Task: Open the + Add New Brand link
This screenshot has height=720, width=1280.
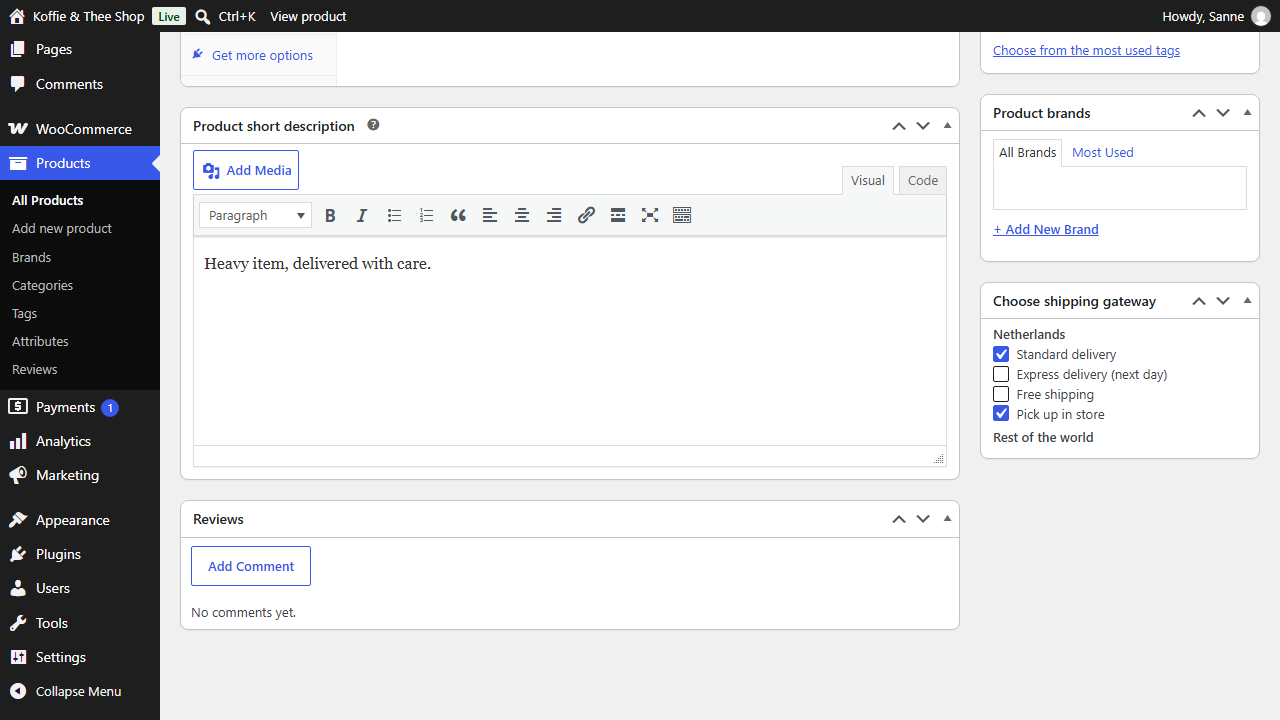Action: (1046, 229)
